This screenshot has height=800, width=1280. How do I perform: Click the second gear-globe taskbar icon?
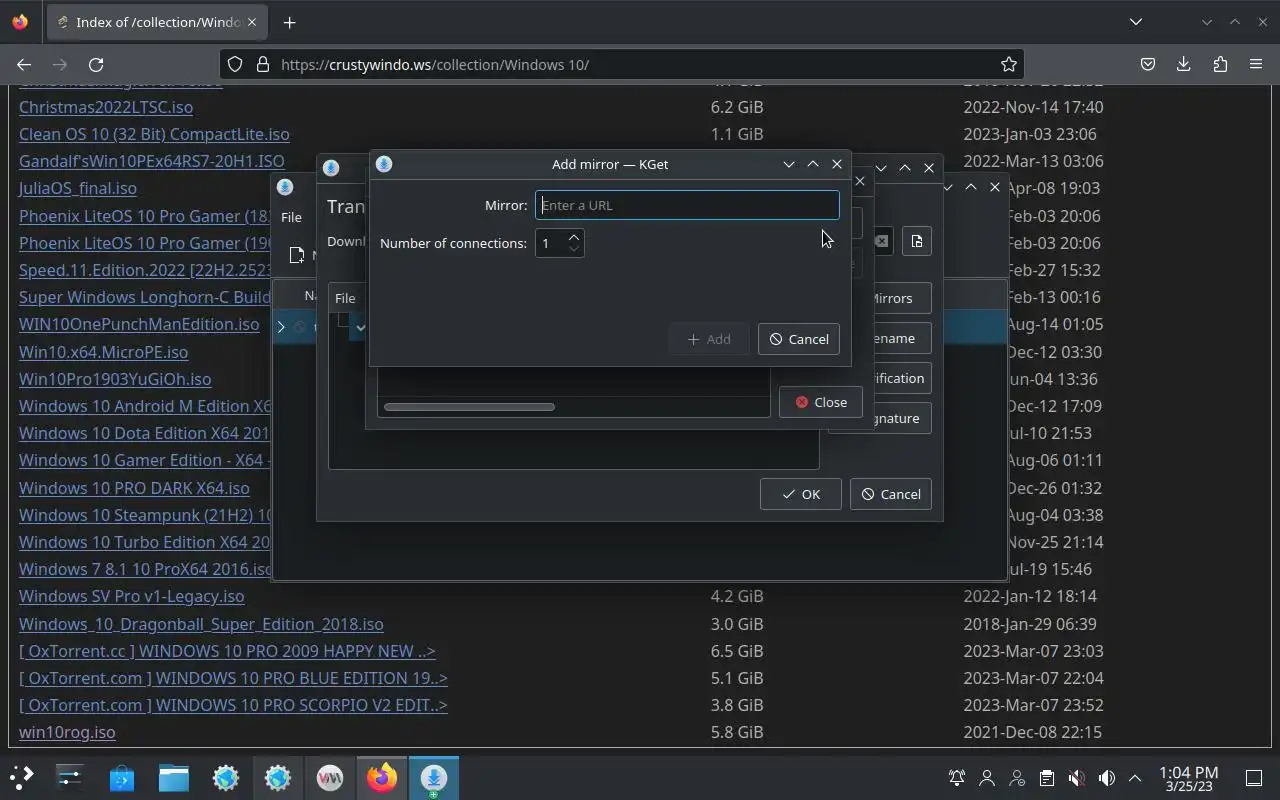278,777
